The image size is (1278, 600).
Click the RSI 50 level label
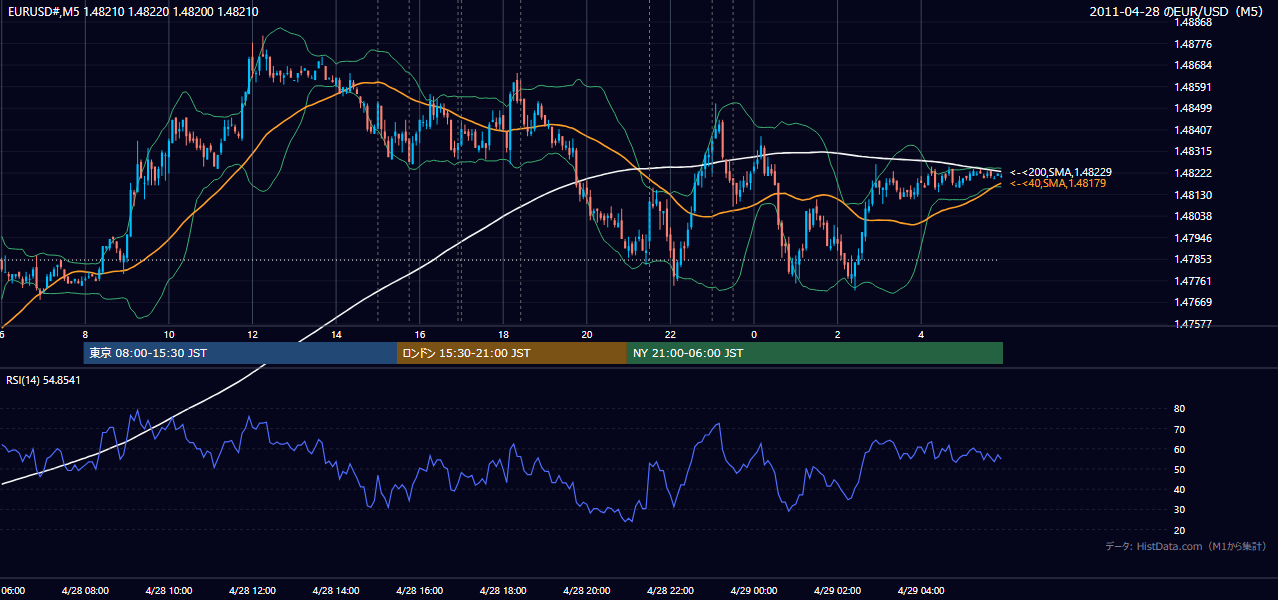tap(1179, 469)
